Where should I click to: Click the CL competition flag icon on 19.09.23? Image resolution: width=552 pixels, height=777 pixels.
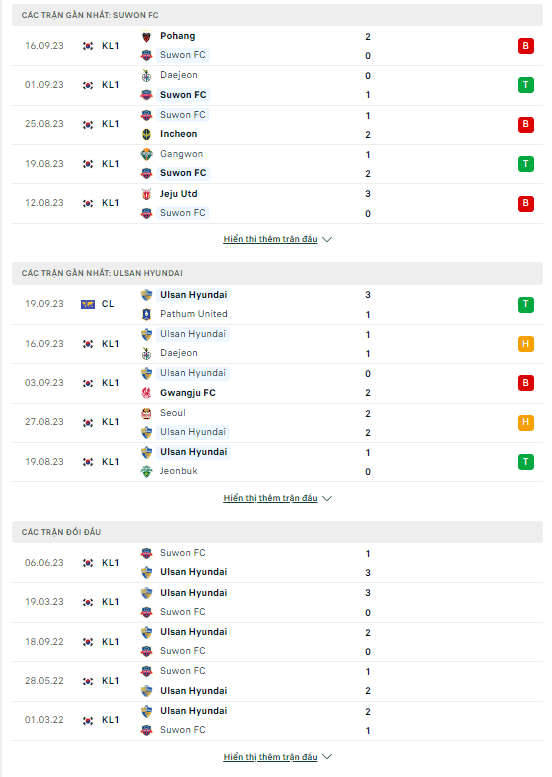click(x=88, y=304)
